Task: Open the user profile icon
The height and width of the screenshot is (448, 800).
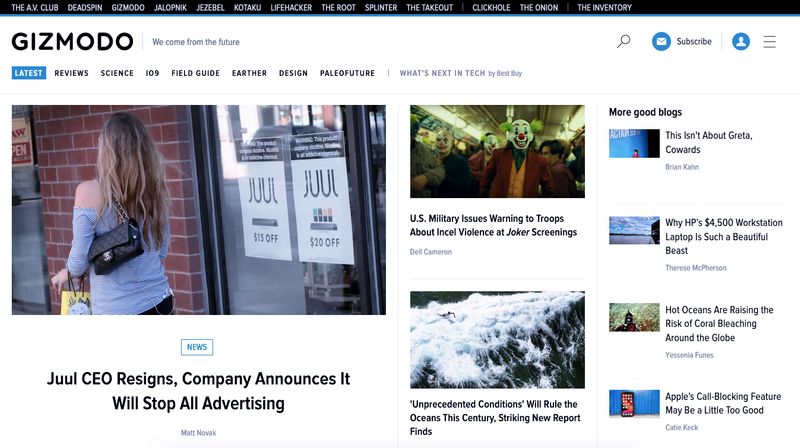Action: point(741,41)
